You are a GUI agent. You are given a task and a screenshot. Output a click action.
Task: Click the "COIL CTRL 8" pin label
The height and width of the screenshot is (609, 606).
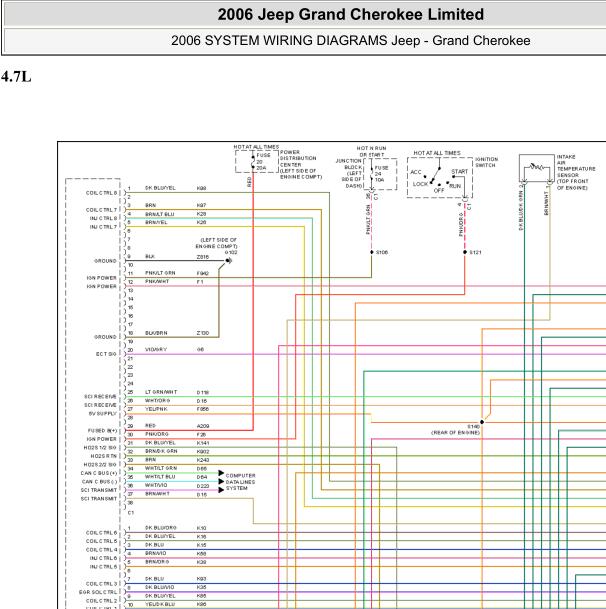point(101,193)
